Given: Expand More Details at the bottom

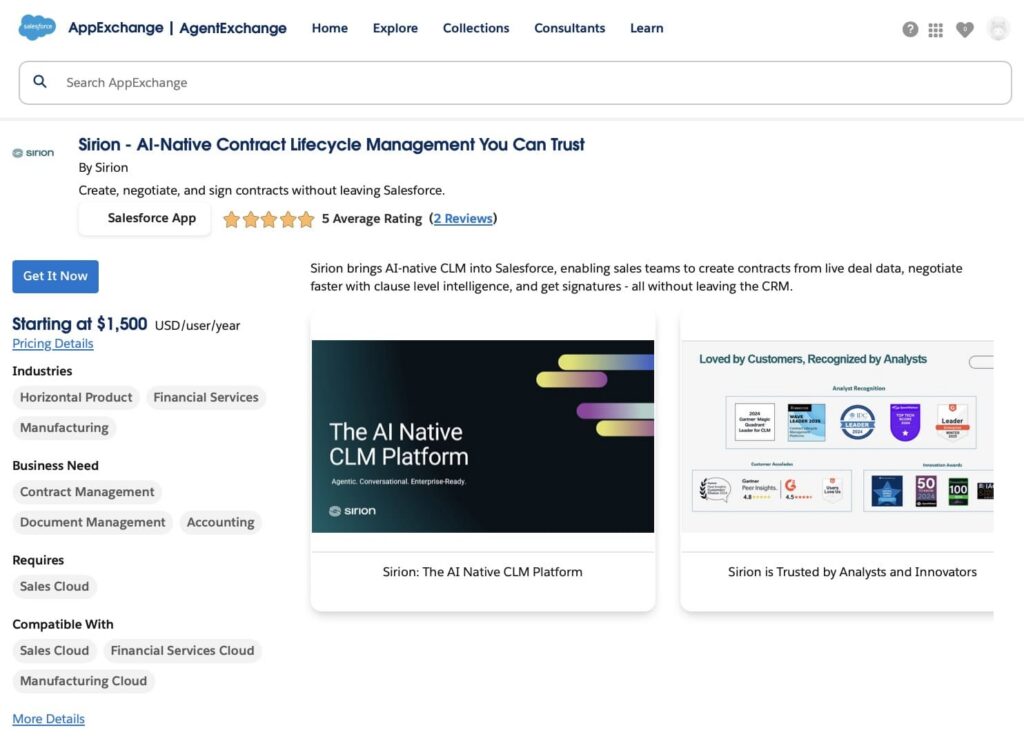Looking at the screenshot, I should pos(48,718).
